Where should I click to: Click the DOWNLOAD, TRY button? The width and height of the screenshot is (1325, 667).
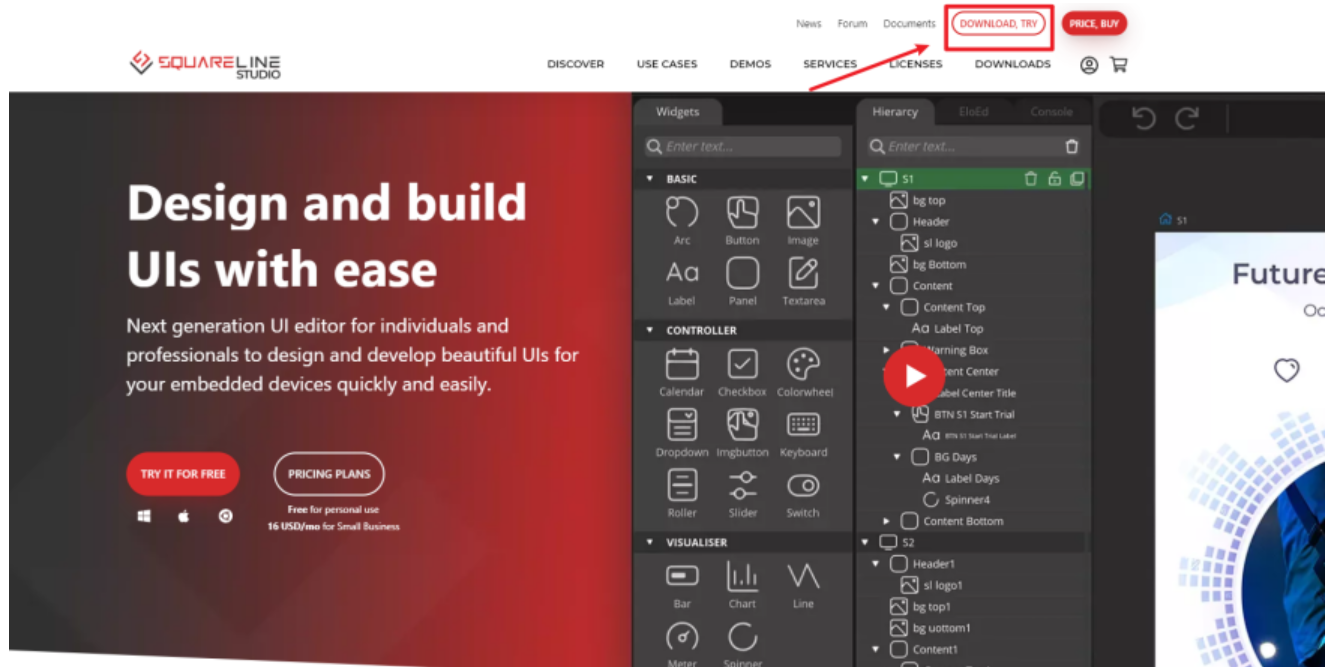tap(998, 23)
